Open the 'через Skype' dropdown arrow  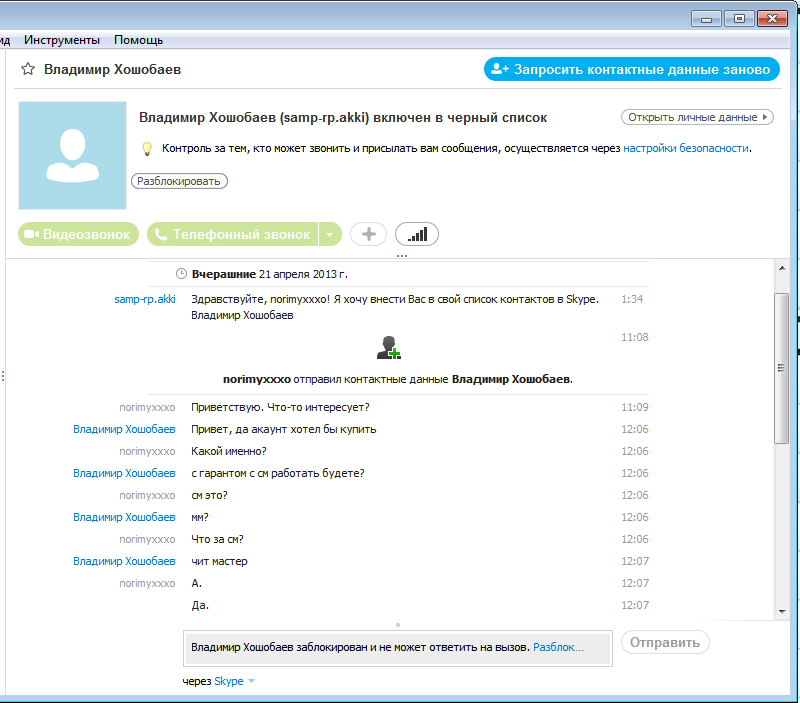click(x=251, y=681)
